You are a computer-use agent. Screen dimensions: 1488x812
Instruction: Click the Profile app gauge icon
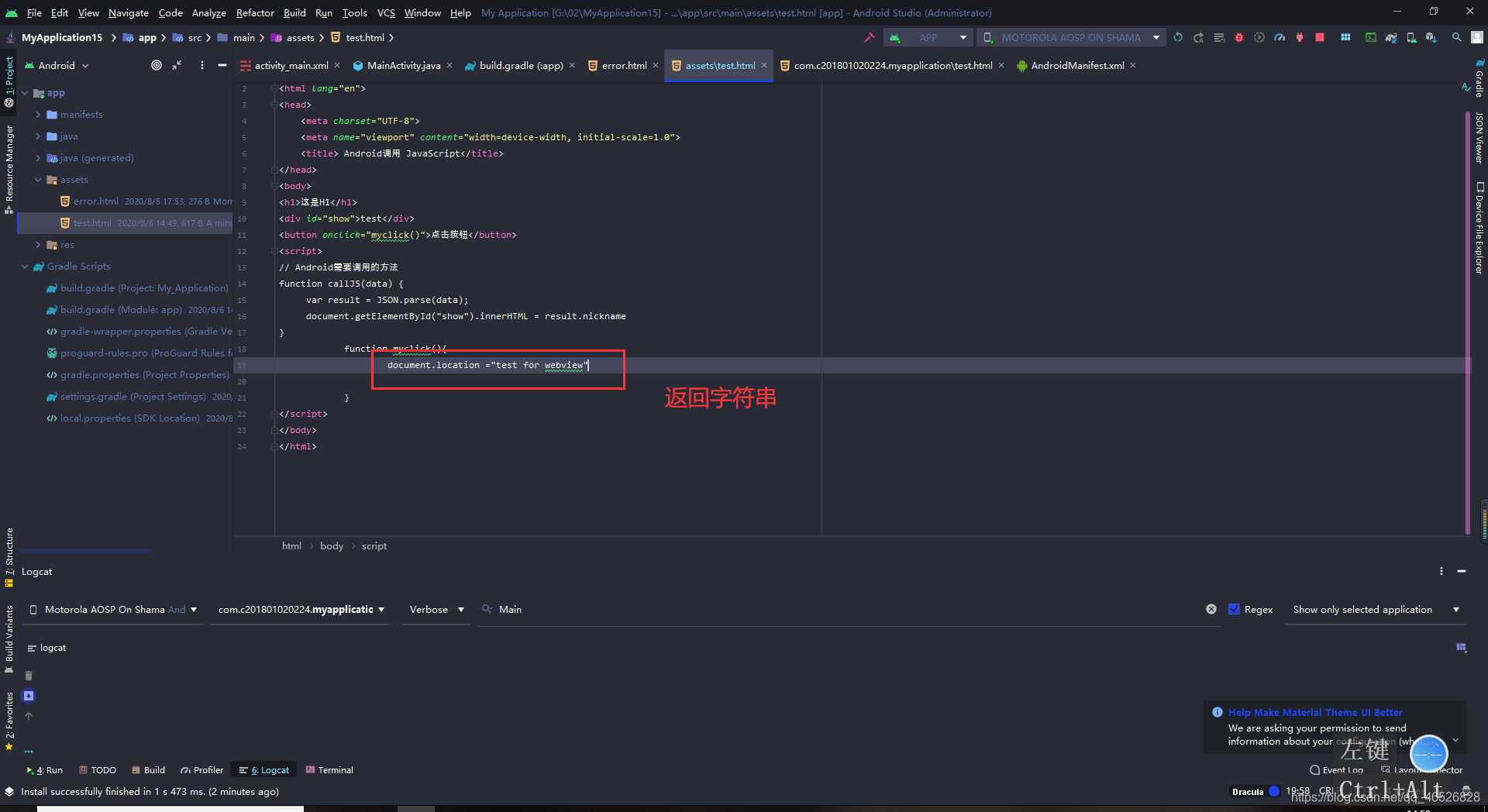tap(1280, 37)
